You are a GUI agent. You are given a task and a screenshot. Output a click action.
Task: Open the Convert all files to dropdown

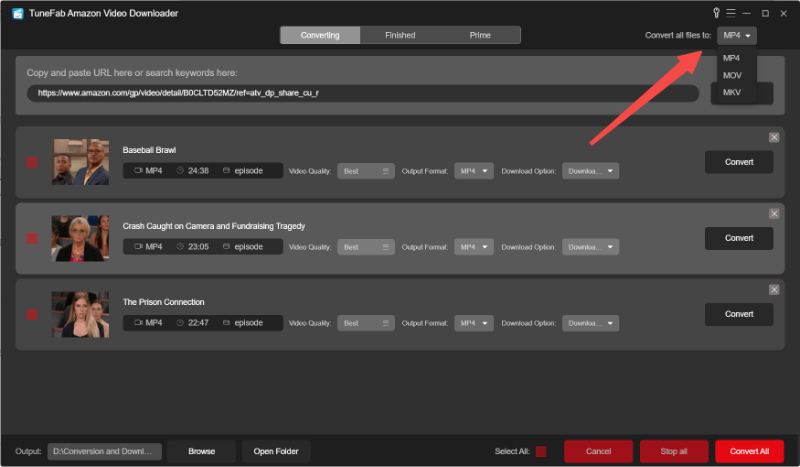click(737, 35)
